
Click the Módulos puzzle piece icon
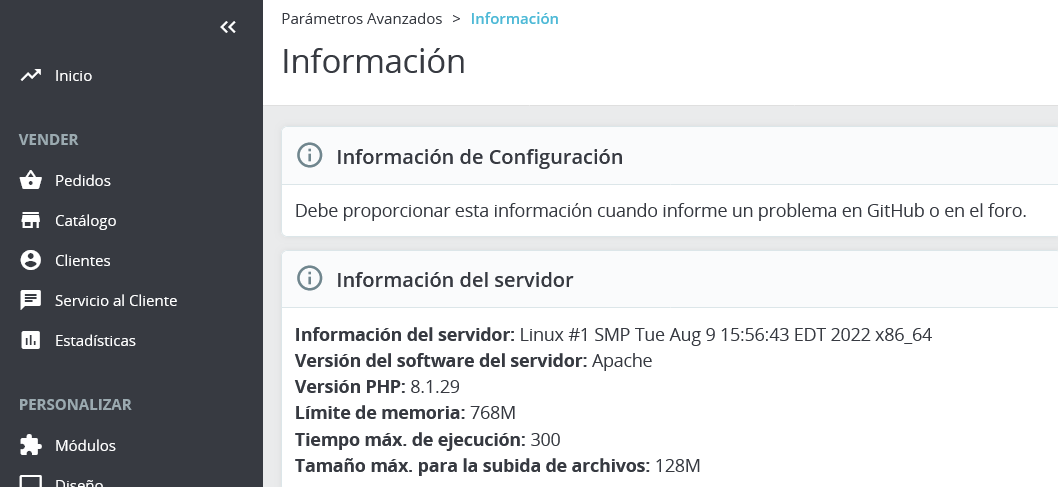tap(31, 446)
